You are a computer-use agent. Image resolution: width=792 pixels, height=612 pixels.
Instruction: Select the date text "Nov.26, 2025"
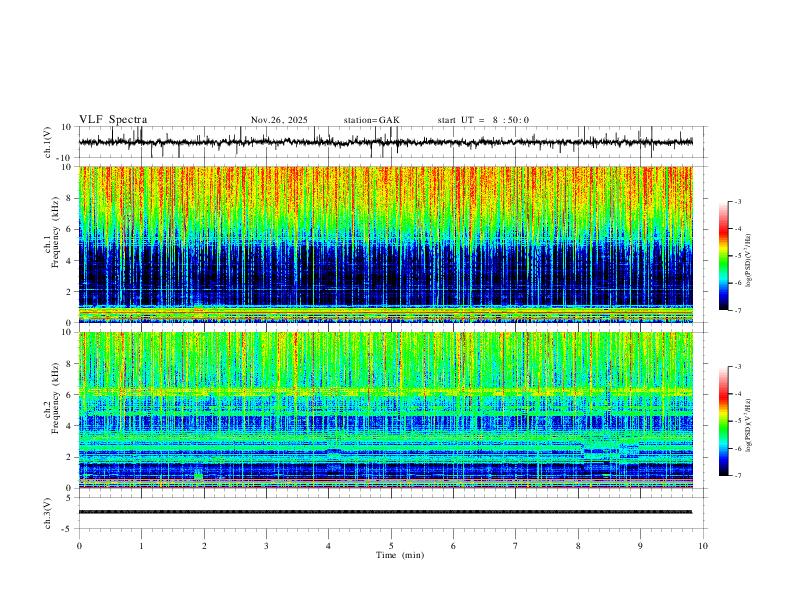pyautogui.click(x=279, y=120)
